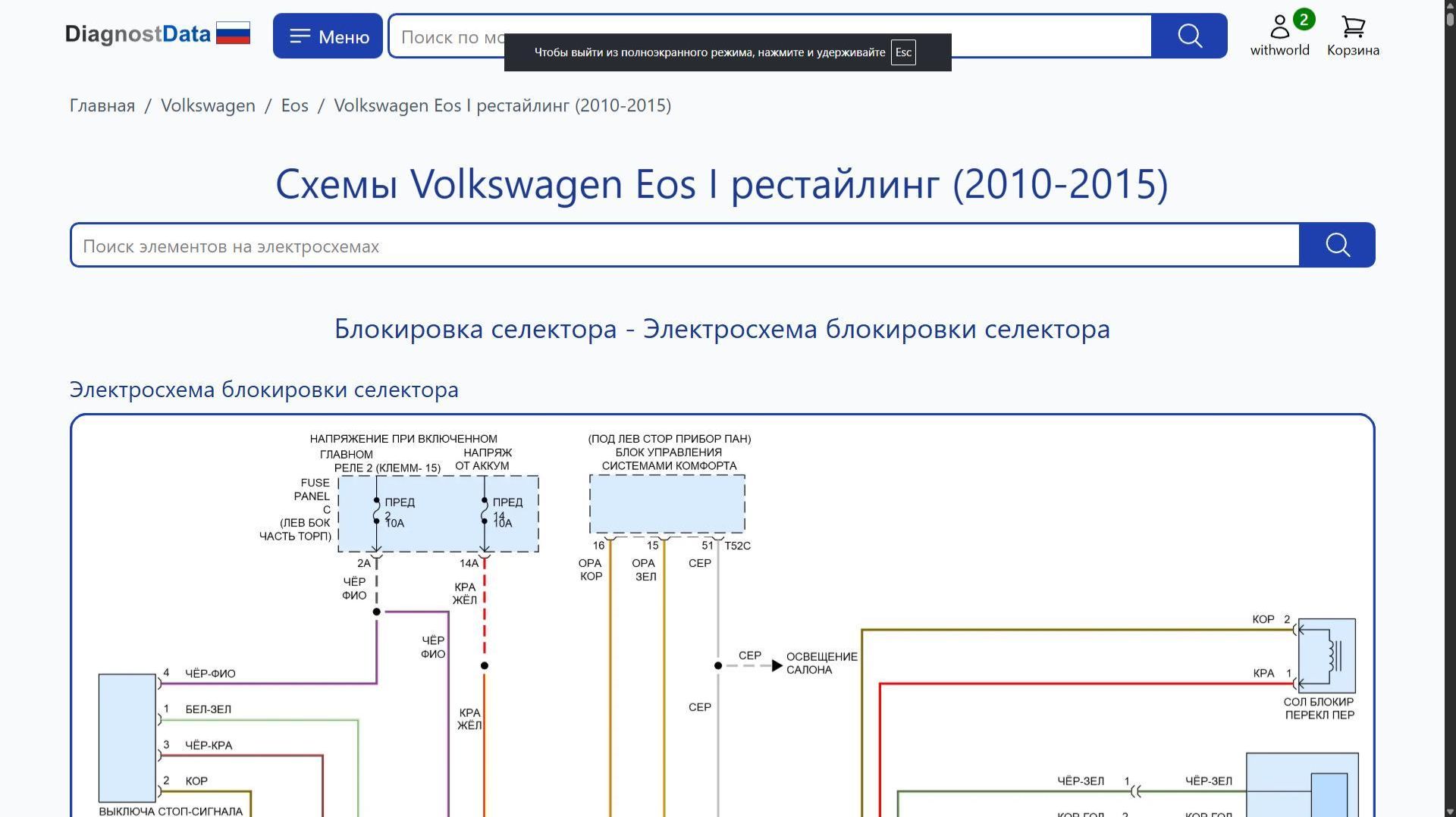Open the Eos breadcrumb link
Screen dimensions: 1456x817
(x=295, y=105)
